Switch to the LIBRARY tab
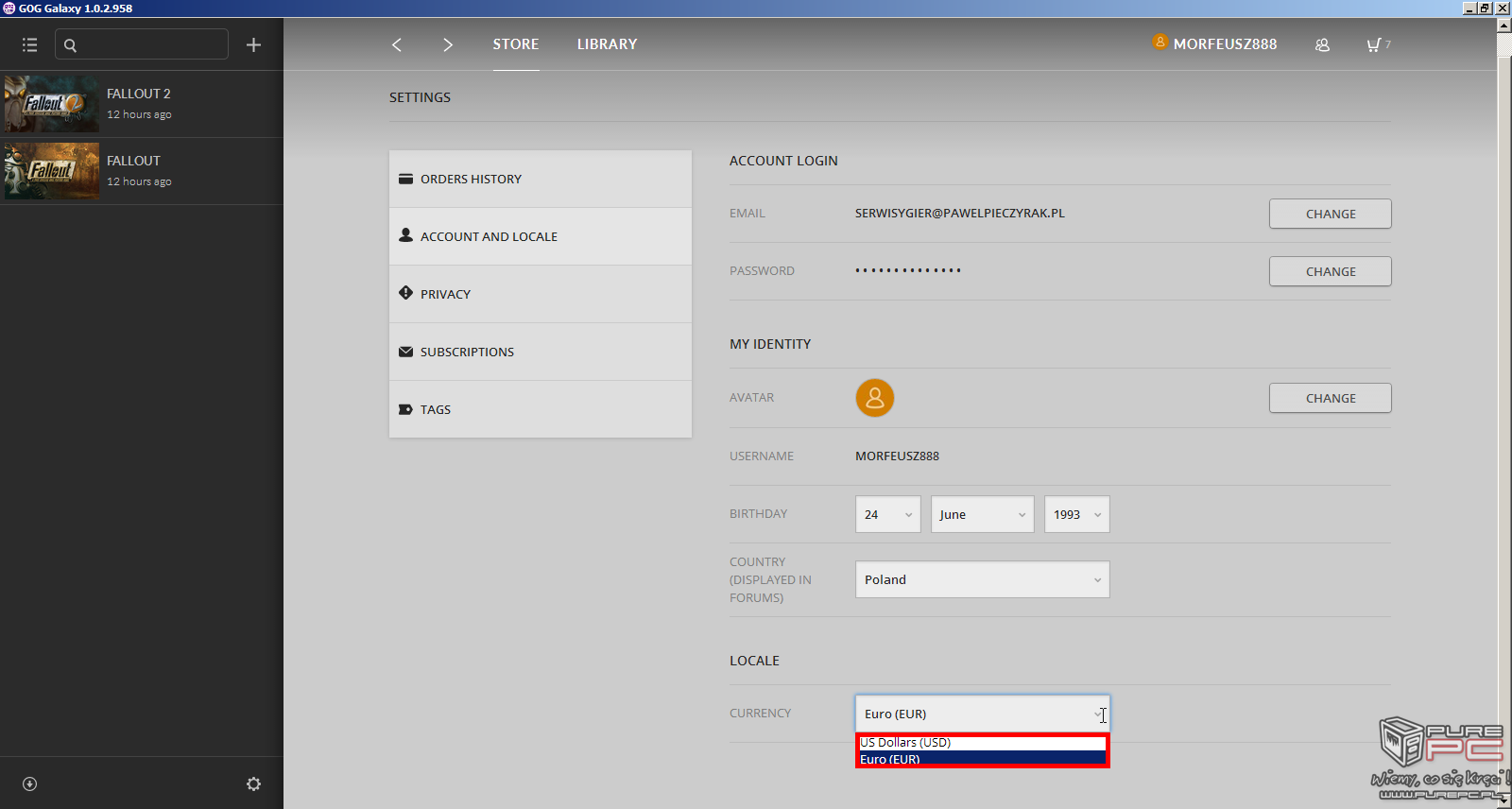1512x809 pixels. tap(608, 44)
